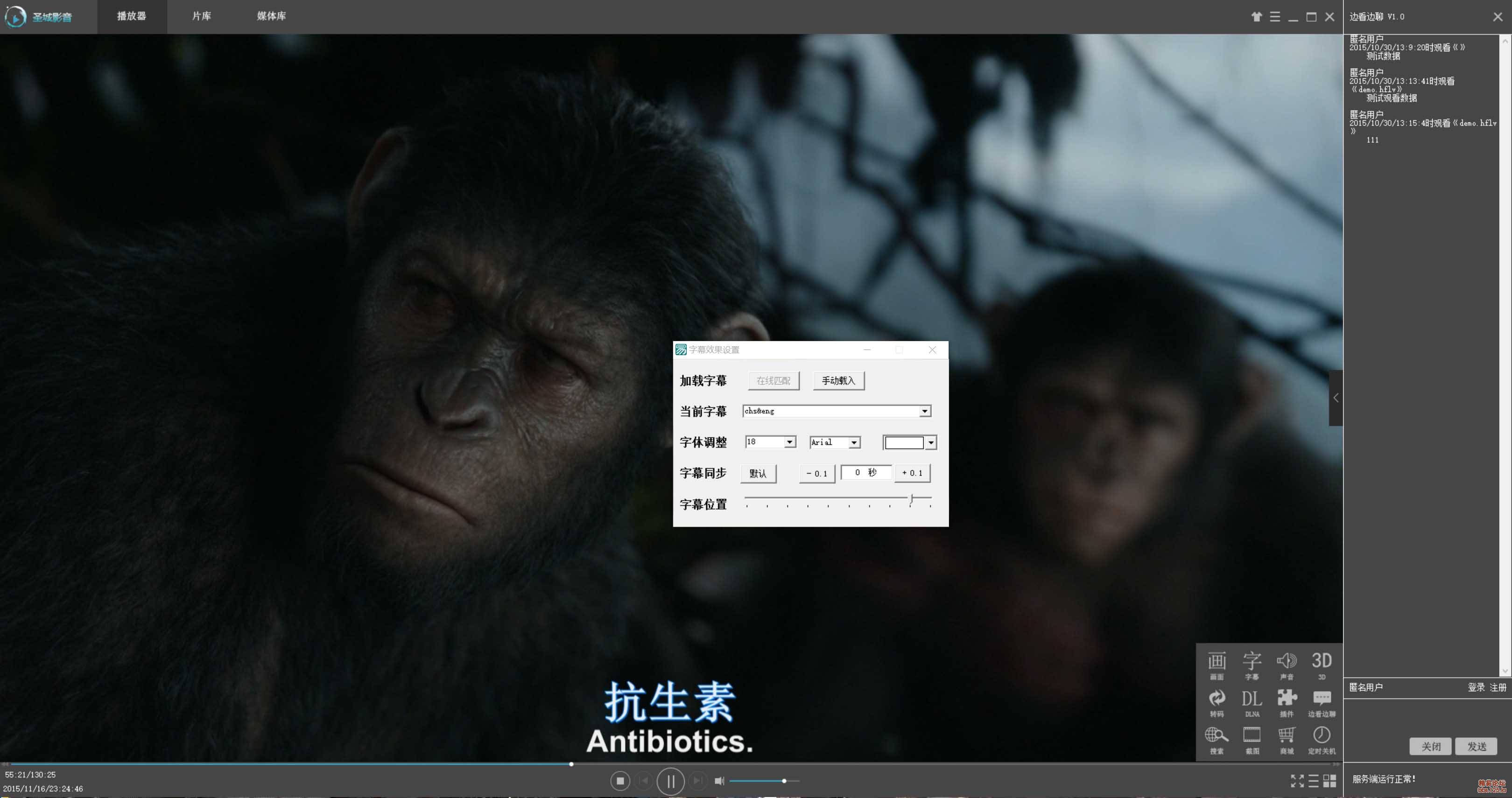Open the playlist lines icon in bottom bar
The height and width of the screenshot is (798, 1512).
[1314, 781]
